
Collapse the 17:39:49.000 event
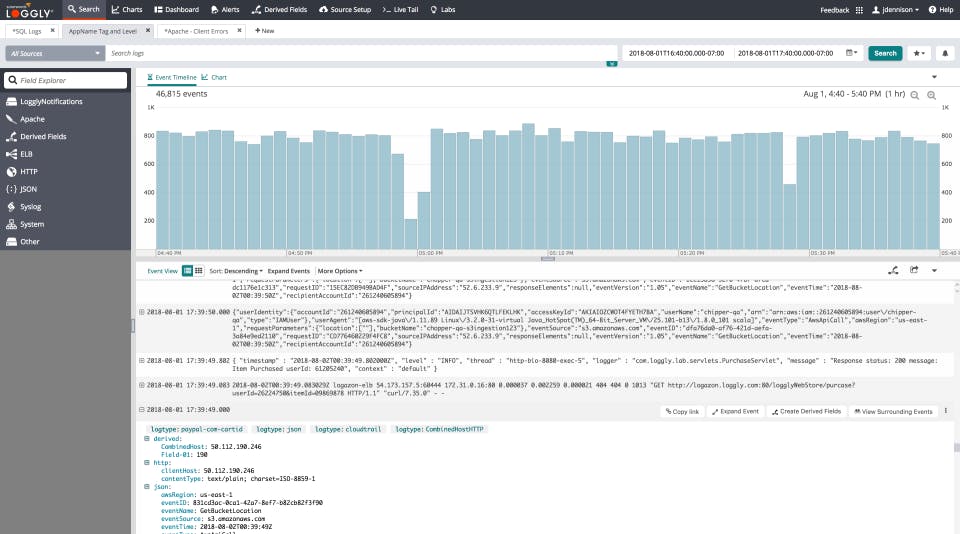point(141,410)
